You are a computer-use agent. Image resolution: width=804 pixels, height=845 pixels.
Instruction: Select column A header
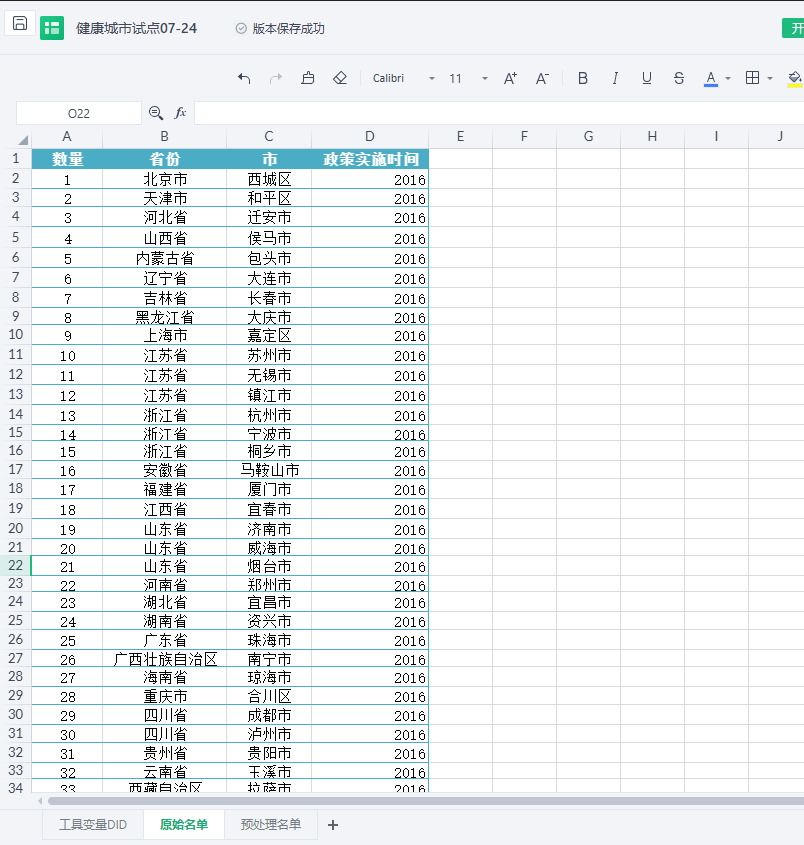point(67,137)
